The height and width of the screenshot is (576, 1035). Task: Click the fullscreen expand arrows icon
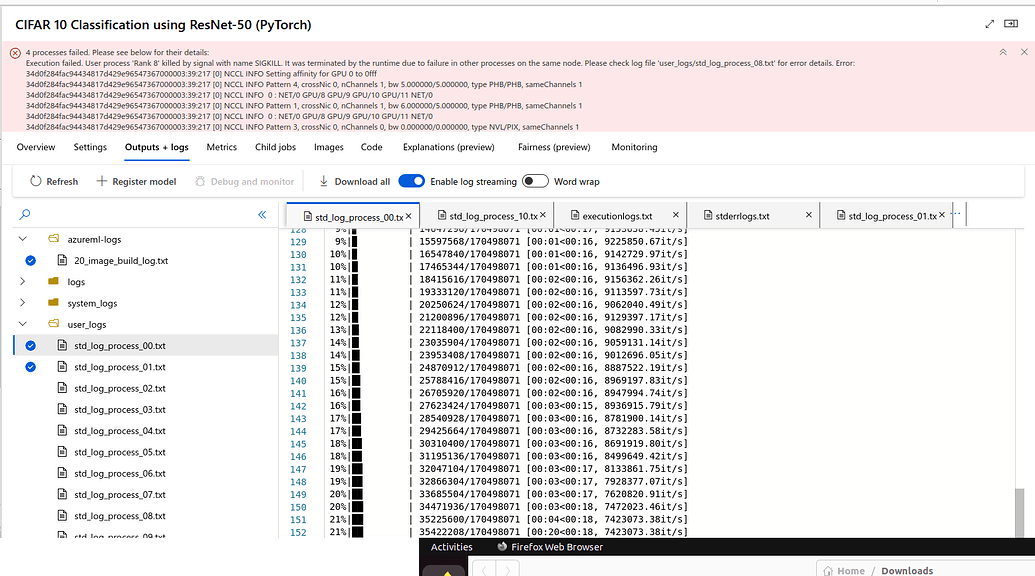990,24
